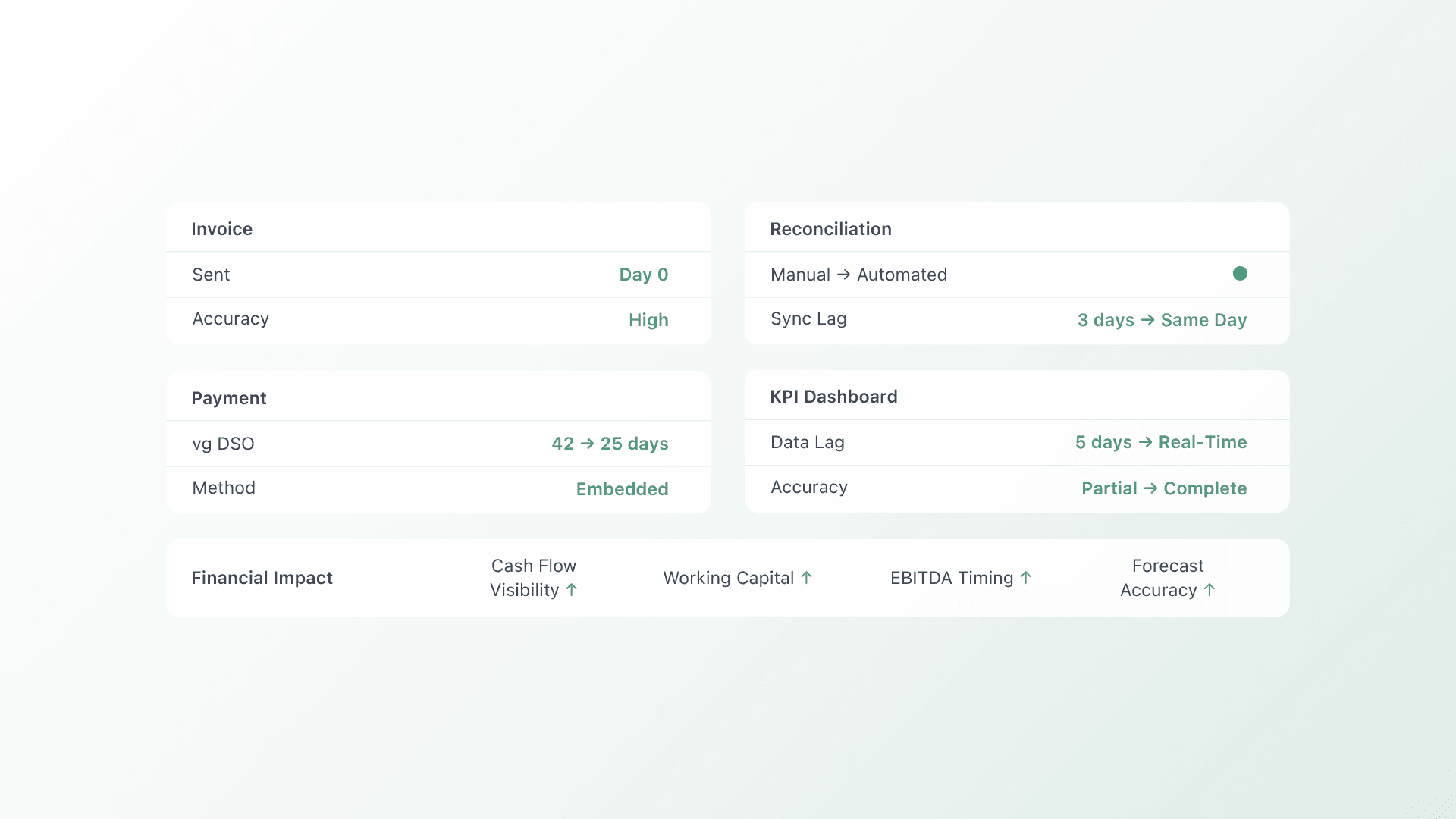Select the Embedded payment method value

click(622, 489)
